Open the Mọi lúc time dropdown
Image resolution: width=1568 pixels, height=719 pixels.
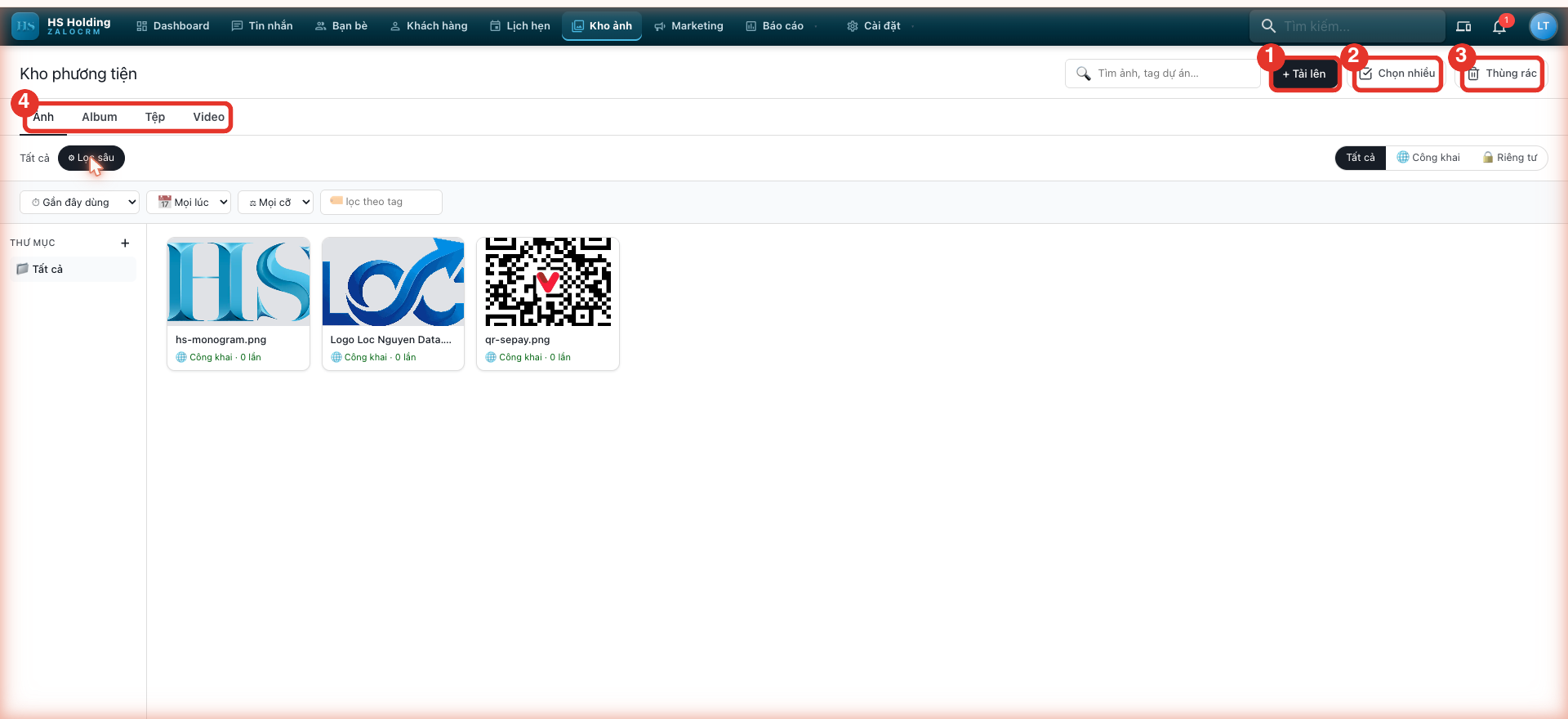(189, 202)
